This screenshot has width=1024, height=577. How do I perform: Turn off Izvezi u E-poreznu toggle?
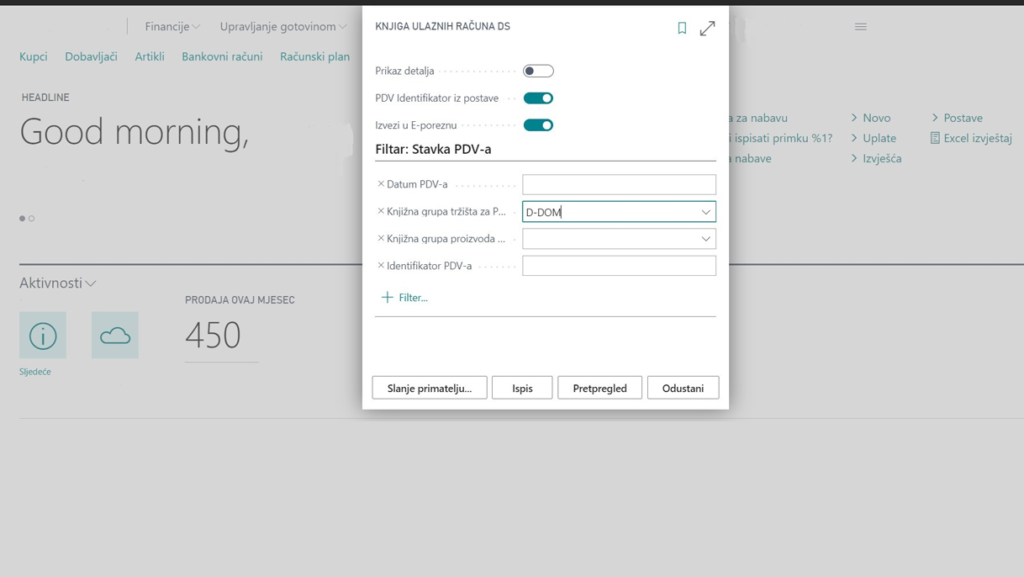(x=538, y=125)
